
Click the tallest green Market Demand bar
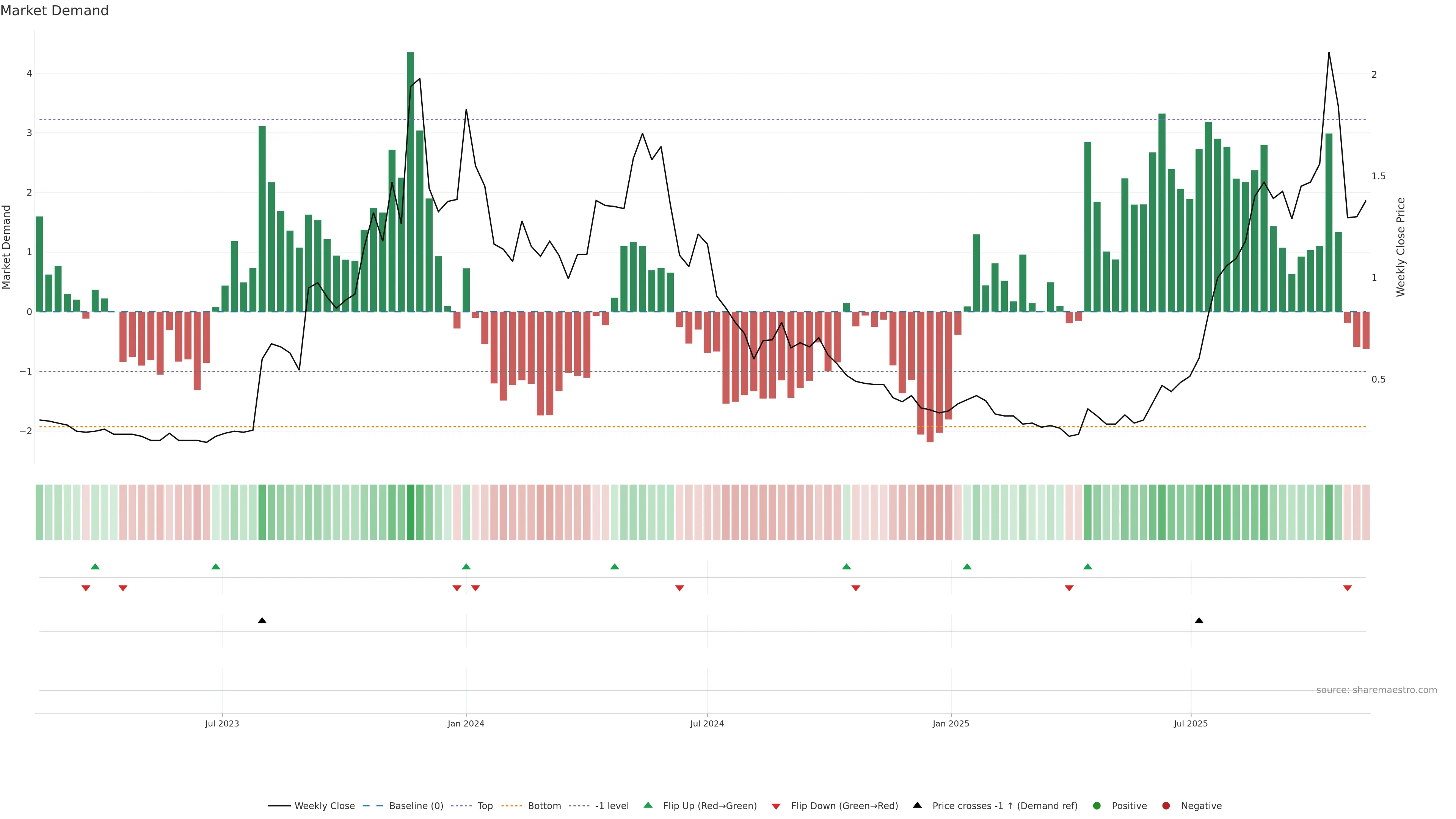coord(410,181)
